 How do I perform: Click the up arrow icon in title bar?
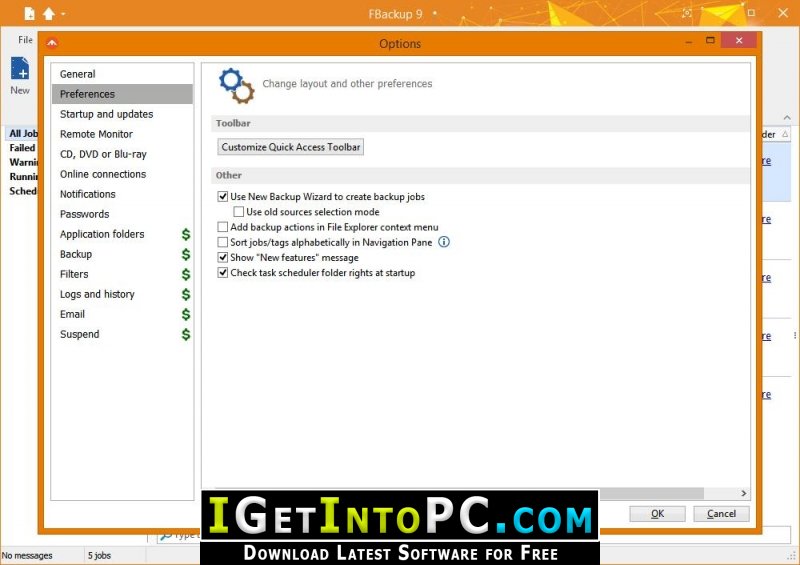tap(49, 14)
